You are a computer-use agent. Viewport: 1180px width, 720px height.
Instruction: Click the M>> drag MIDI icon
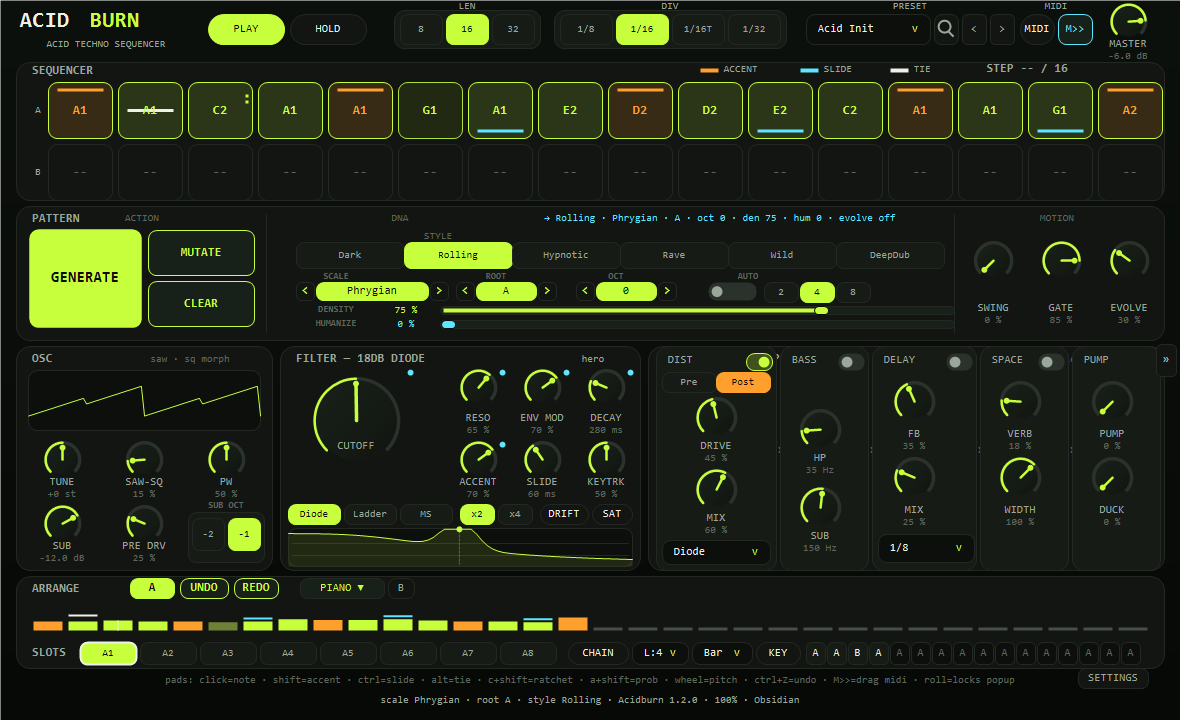1075,29
